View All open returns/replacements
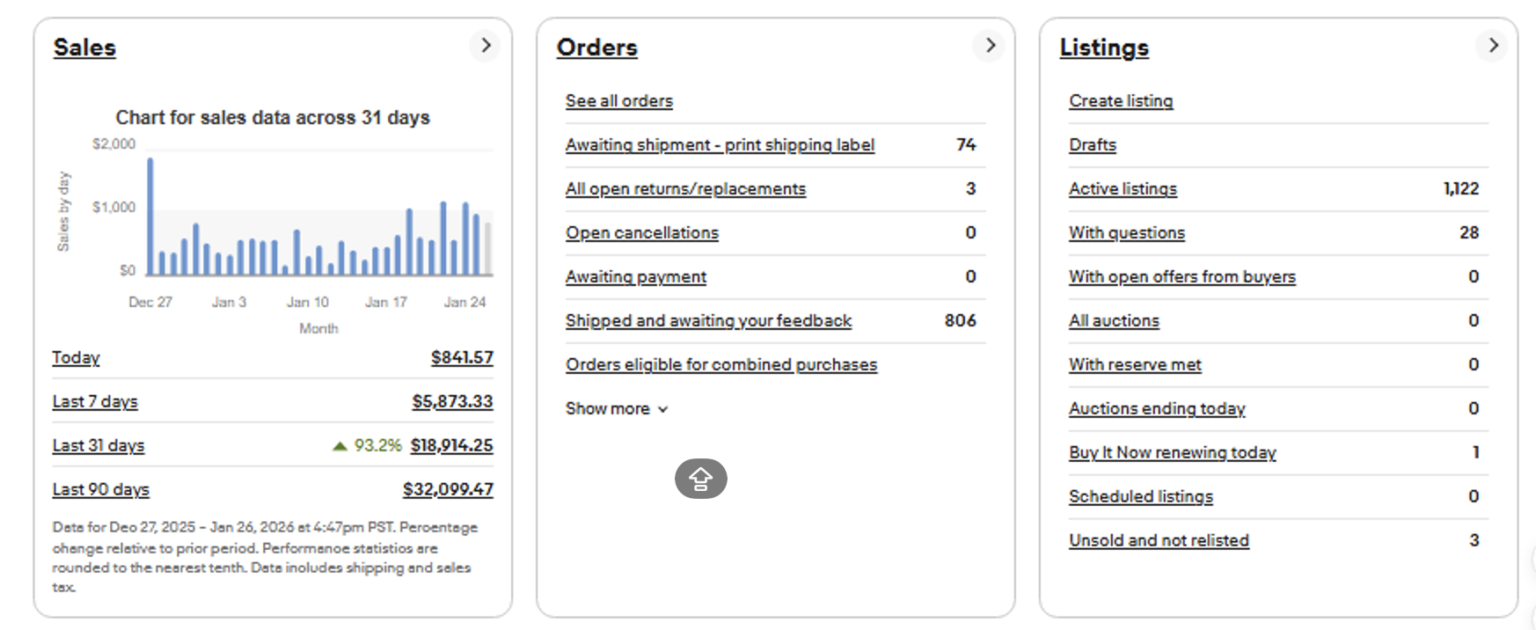1536x630 pixels. click(x=685, y=189)
